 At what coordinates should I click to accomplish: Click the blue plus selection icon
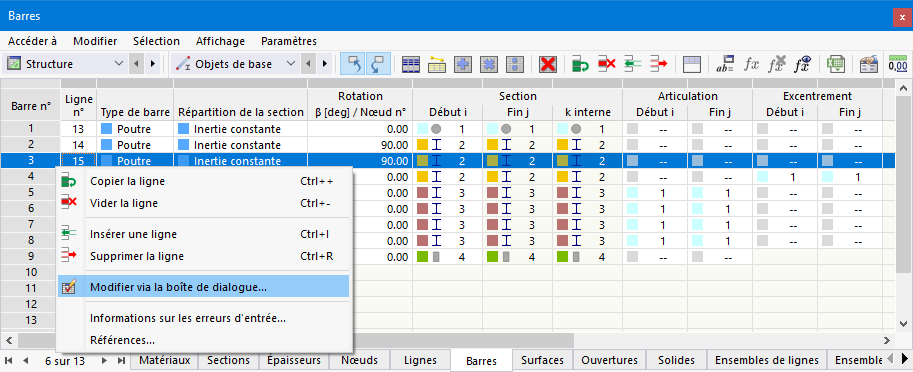[463, 64]
